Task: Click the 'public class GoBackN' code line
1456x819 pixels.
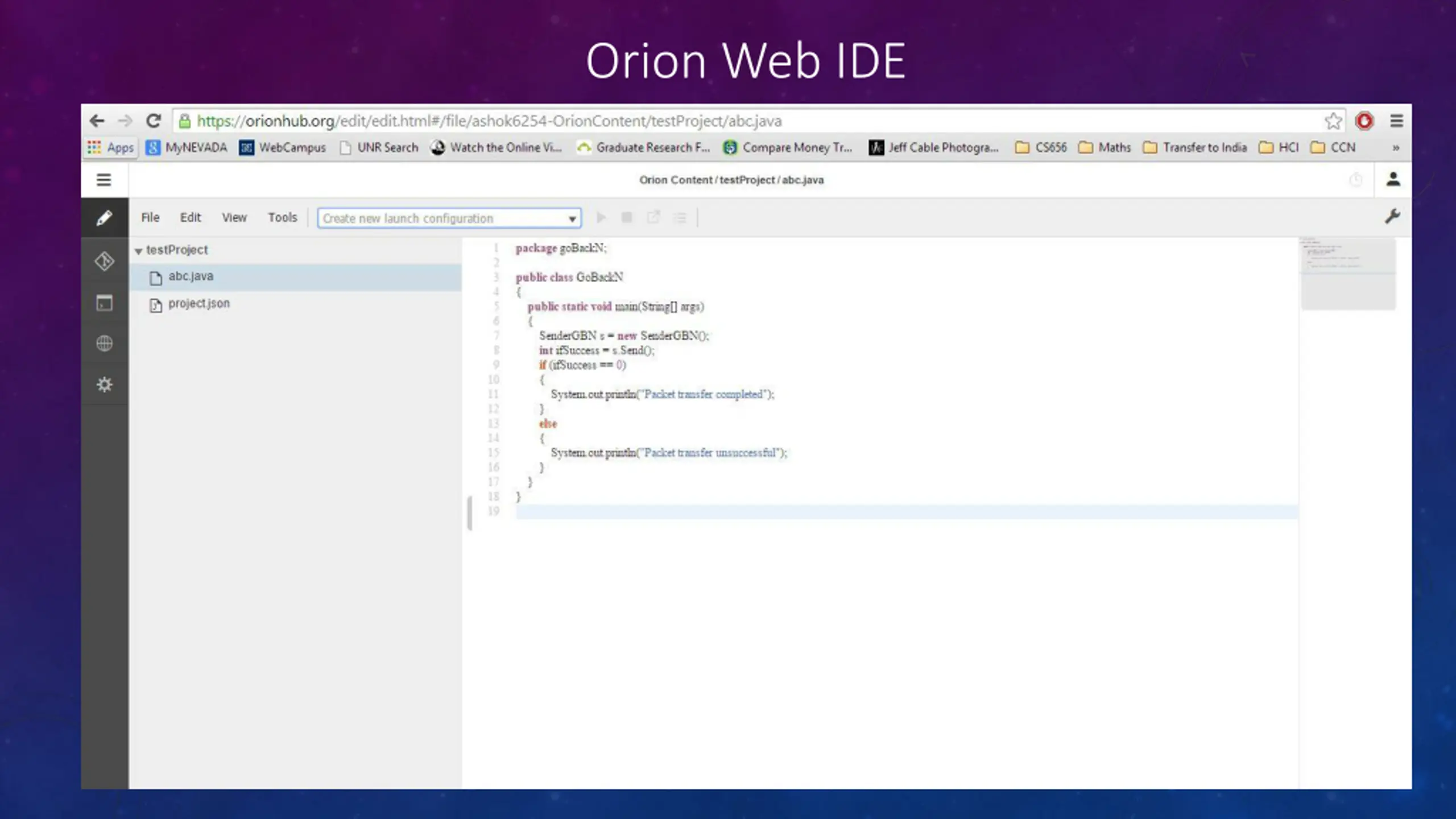Action: (x=569, y=278)
